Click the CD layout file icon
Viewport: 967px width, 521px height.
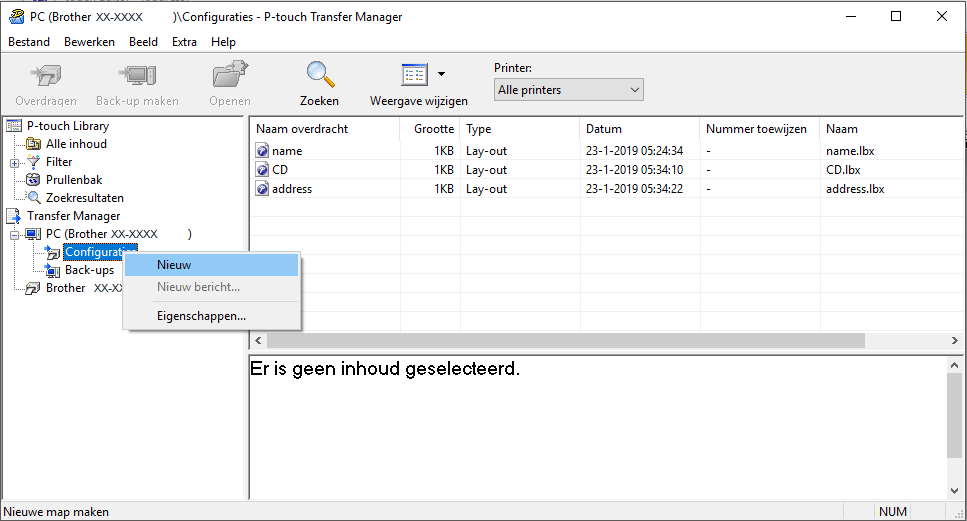[x=262, y=170]
